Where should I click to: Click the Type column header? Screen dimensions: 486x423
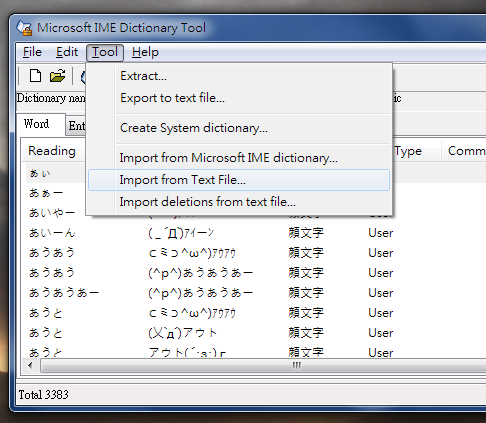pyautogui.click(x=408, y=151)
